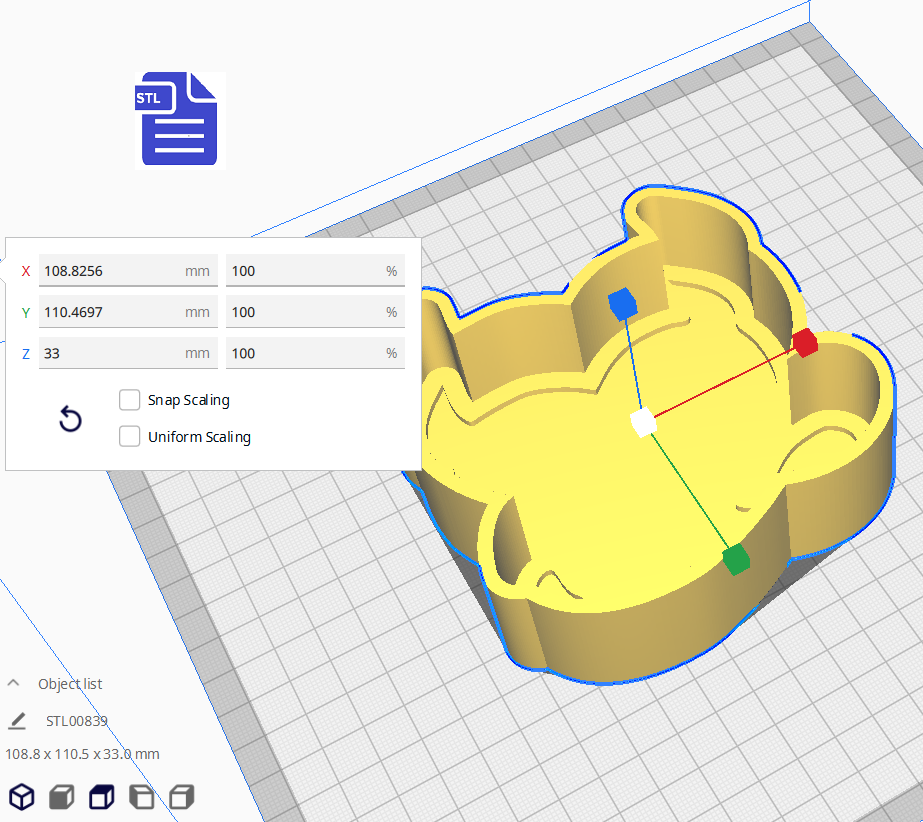This screenshot has width=923, height=822.
Task: Select the left side view cube icon
Action: (x=141, y=797)
